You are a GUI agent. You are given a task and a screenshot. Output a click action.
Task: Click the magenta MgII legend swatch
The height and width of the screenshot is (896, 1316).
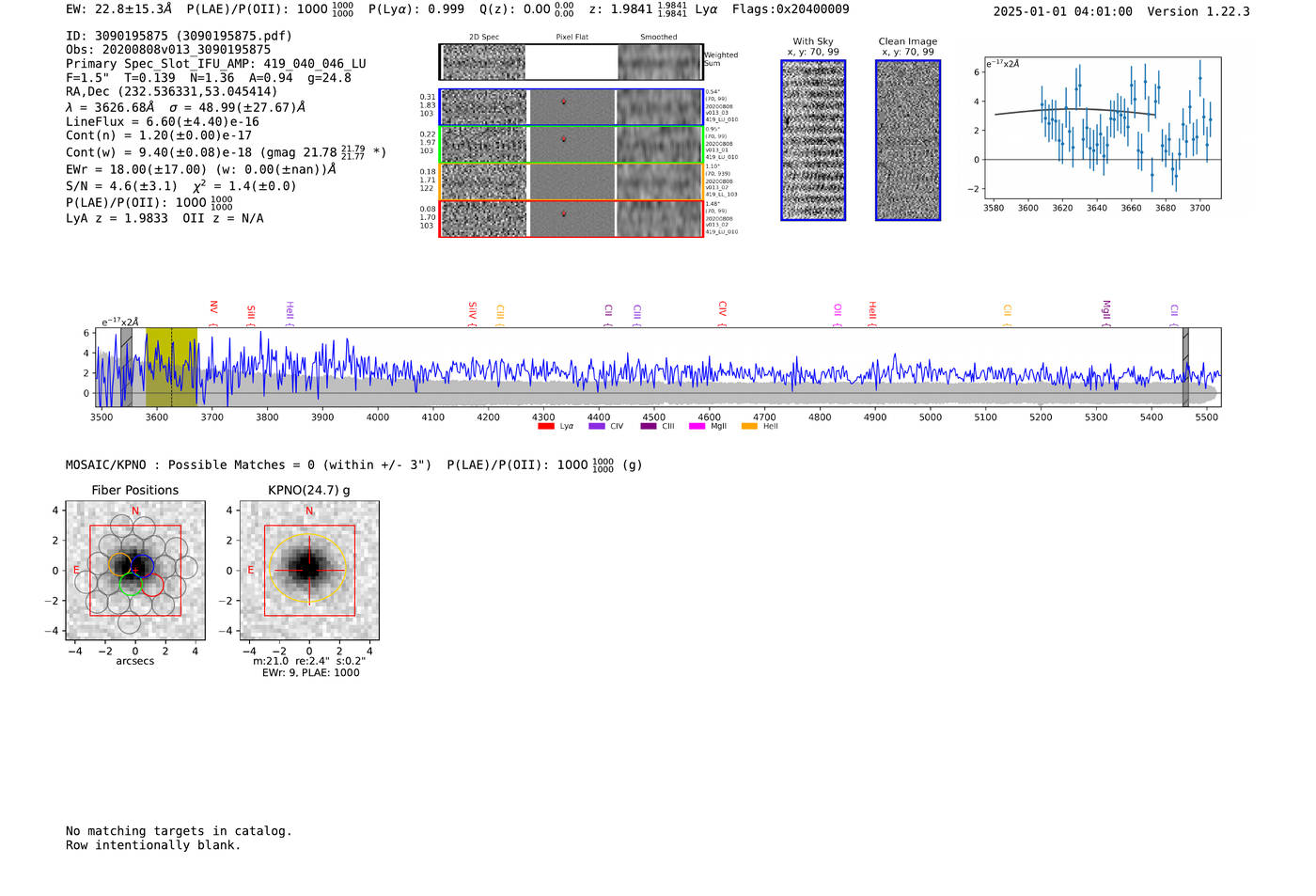[697, 426]
